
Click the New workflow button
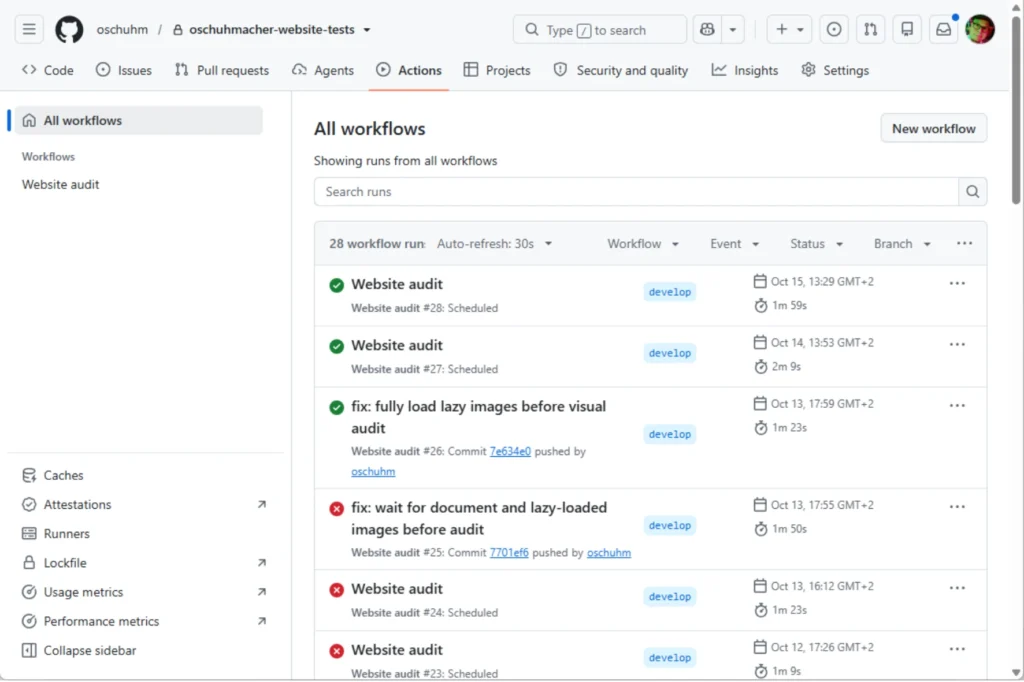[934, 129]
